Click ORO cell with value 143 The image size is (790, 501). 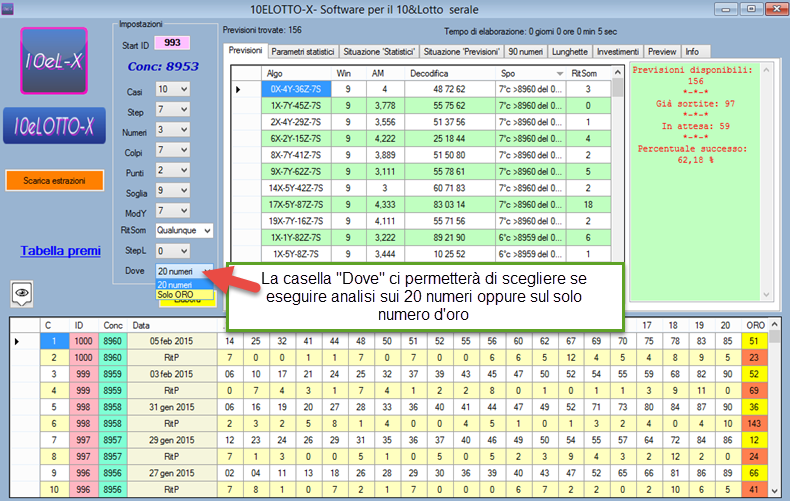[x=754, y=424]
